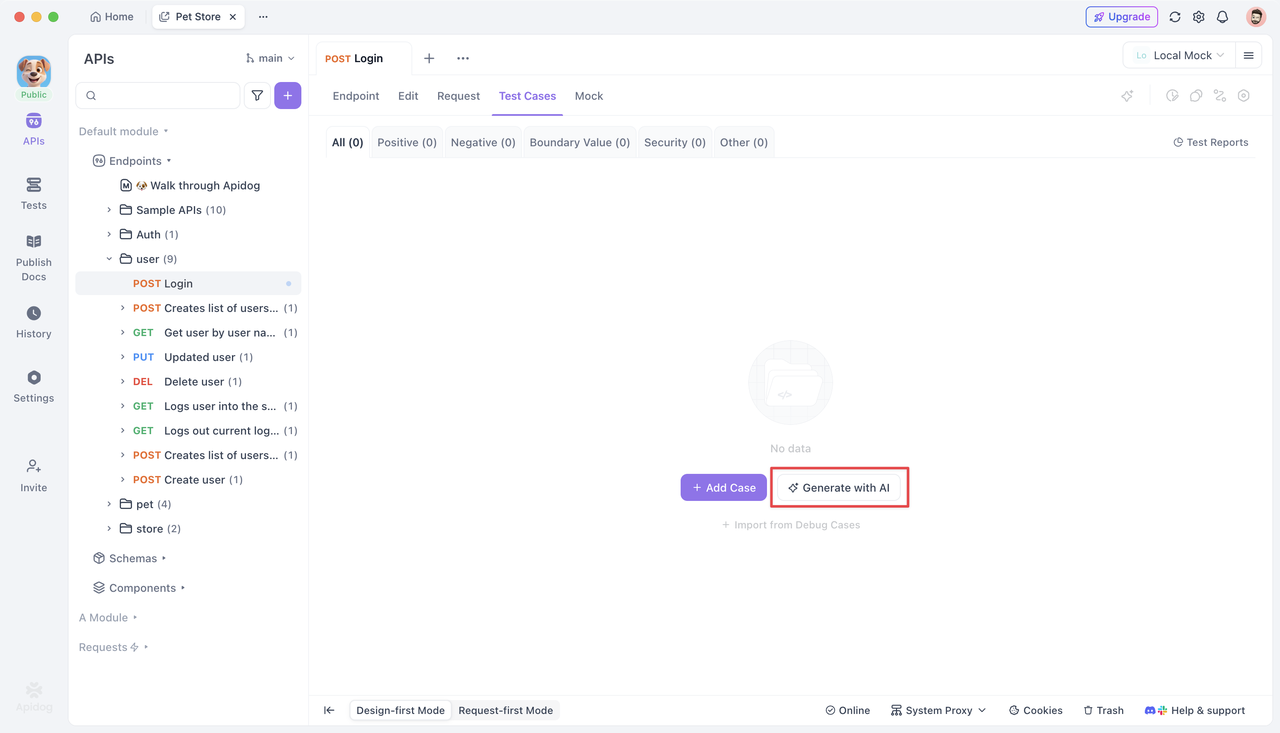Switch to Request-first Mode
The image size is (1280, 733).
[x=505, y=710]
